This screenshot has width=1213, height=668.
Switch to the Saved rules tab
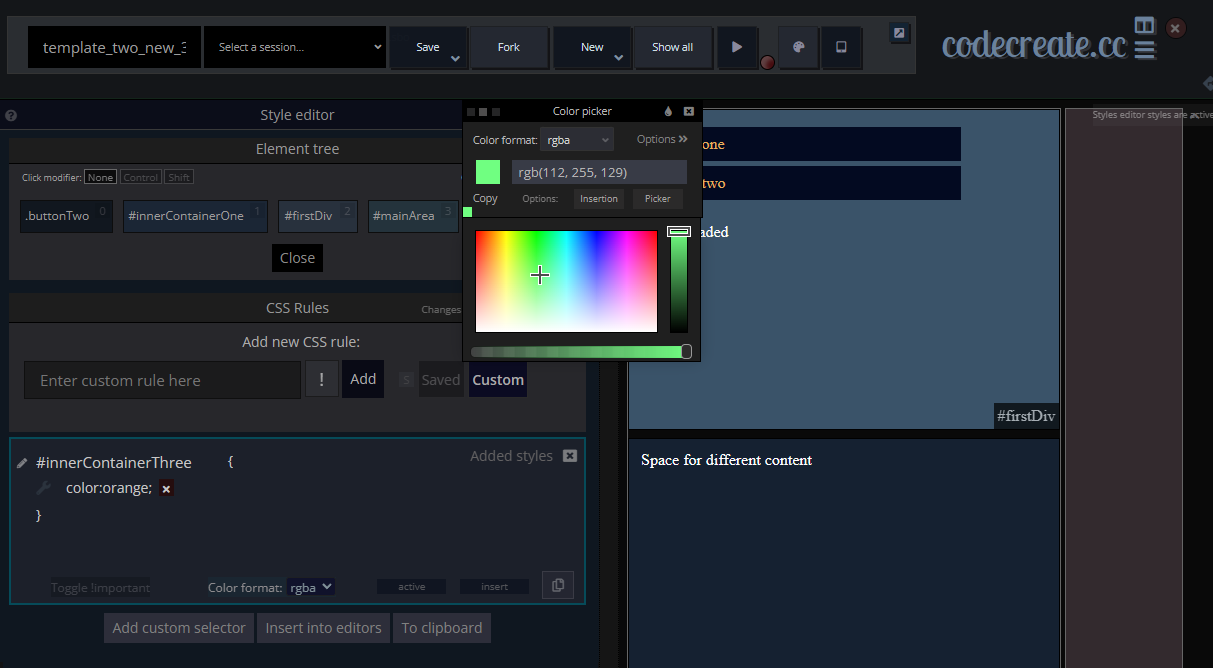coord(440,380)
